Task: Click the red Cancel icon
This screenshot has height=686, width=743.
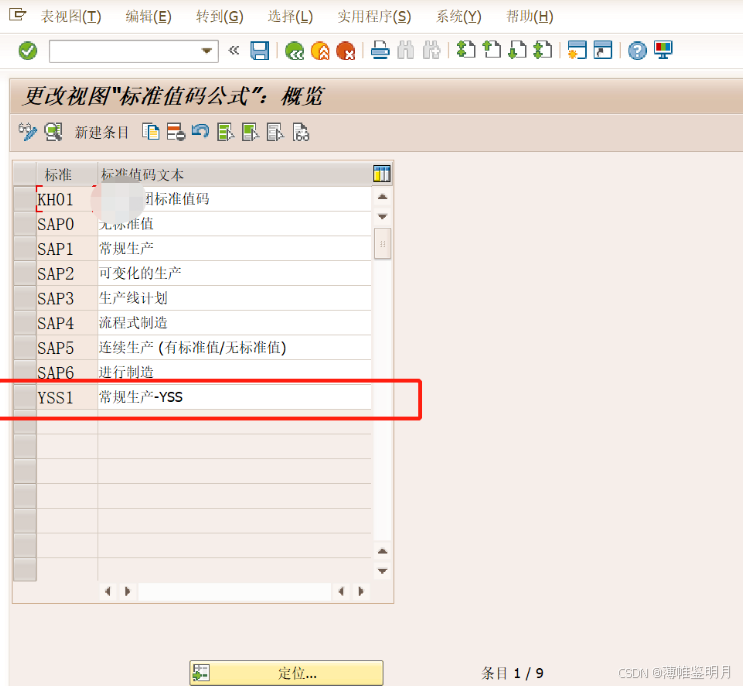Action: point(345,51)
